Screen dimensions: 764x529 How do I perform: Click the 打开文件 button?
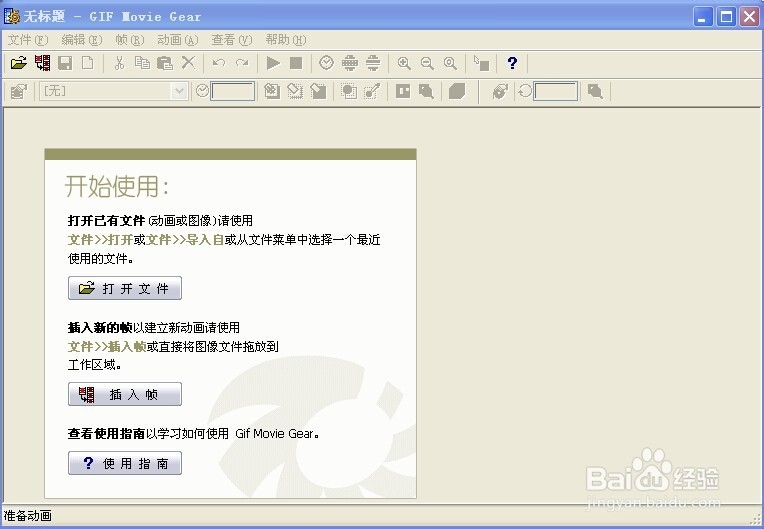125,288
